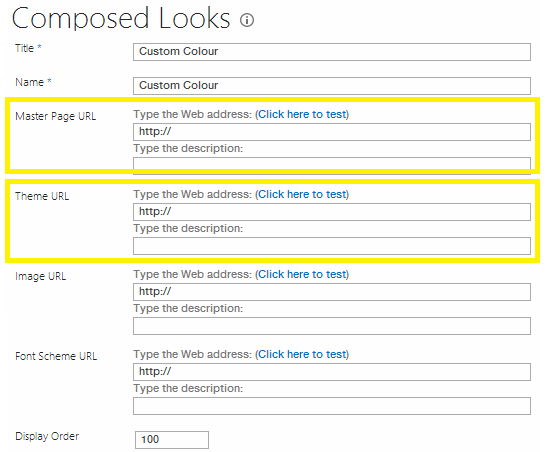Test the Theme URL link
This screenshot has height=452, width=547.
(x=302, y=194)
